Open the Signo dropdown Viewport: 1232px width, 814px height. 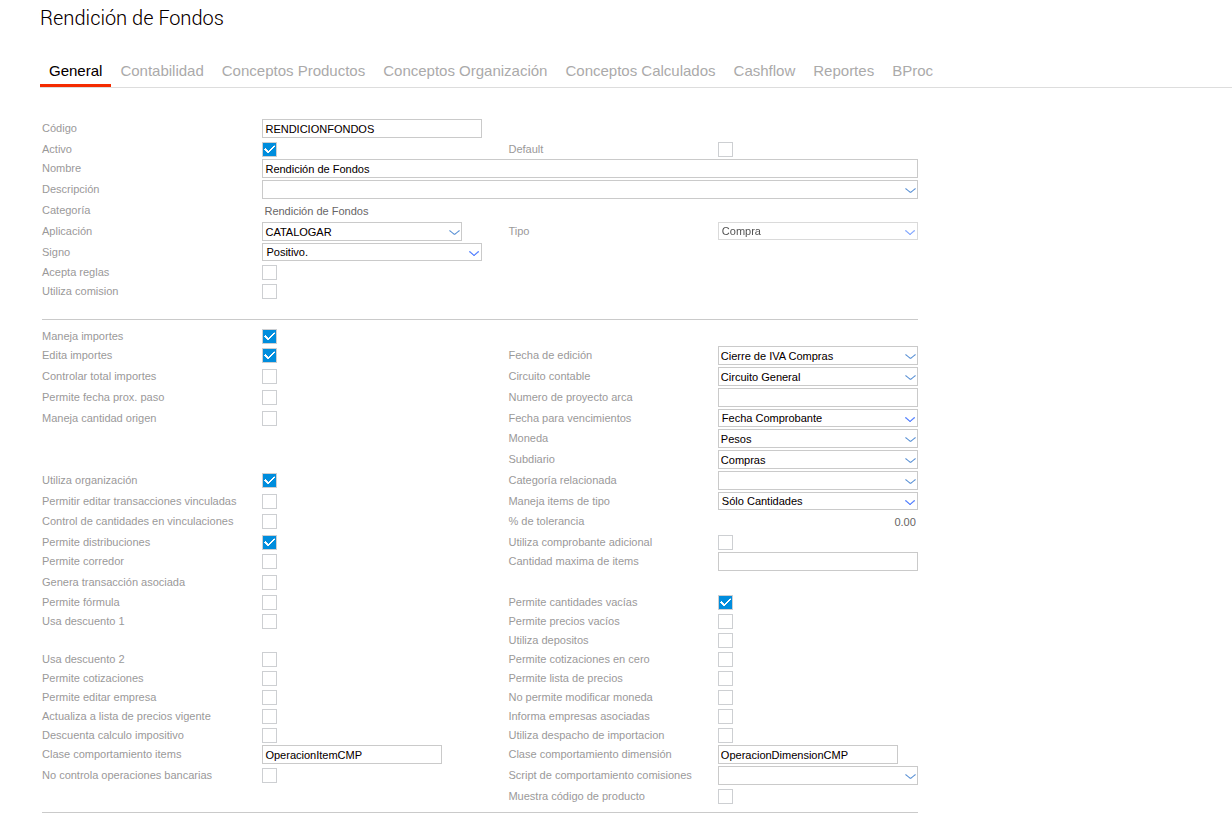pos(372,252)
